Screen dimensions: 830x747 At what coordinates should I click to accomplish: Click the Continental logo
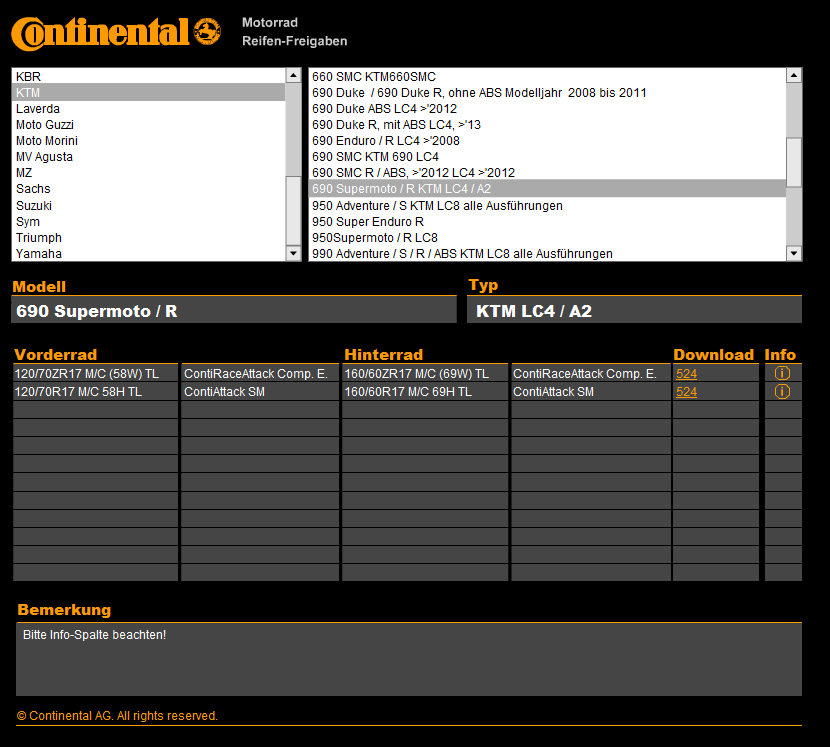pyautogui.click(x=116, y=33)
